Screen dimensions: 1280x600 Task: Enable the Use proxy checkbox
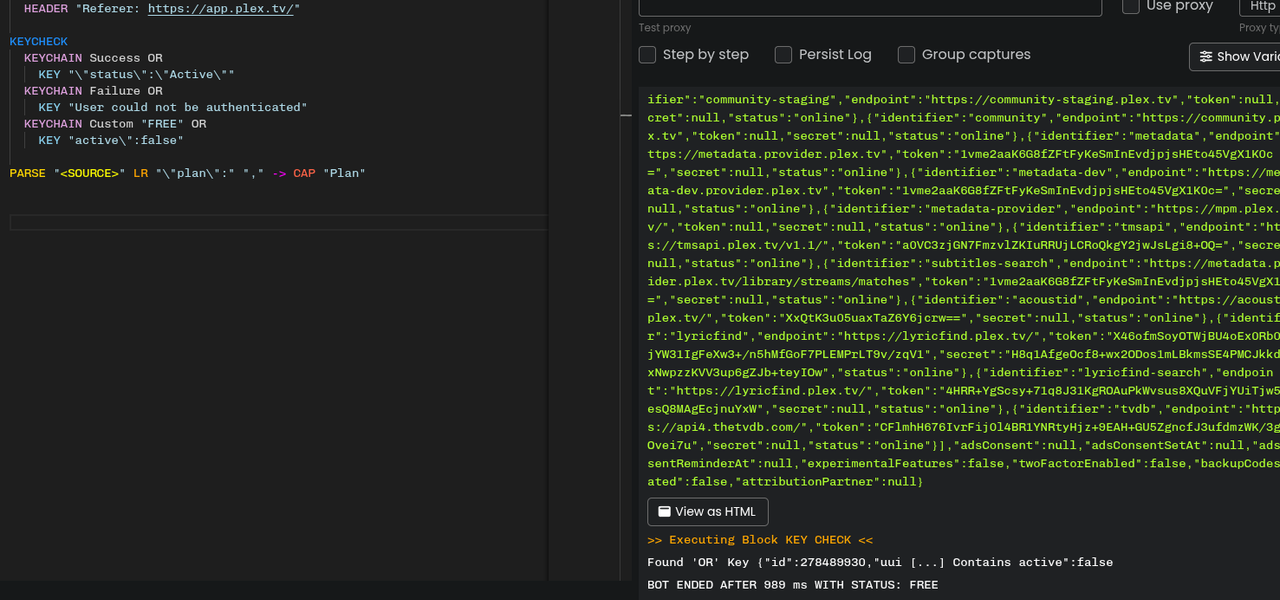pos(1131,6)
